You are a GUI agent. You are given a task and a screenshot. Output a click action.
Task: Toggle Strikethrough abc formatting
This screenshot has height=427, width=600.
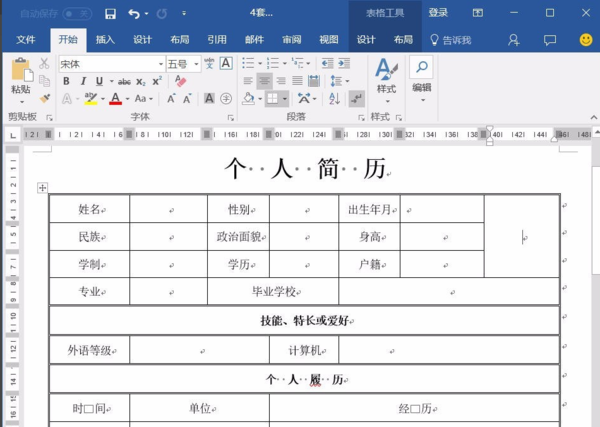tap(124, 81)
